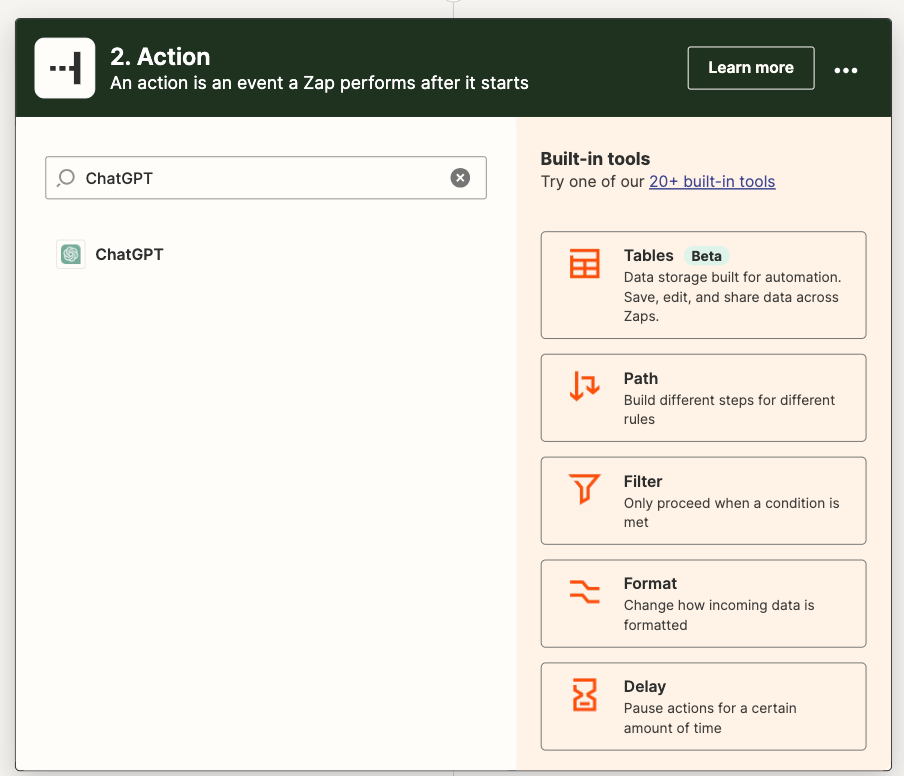Click the Filter funnel icon

pyautogui.click(x=584, y=489)
